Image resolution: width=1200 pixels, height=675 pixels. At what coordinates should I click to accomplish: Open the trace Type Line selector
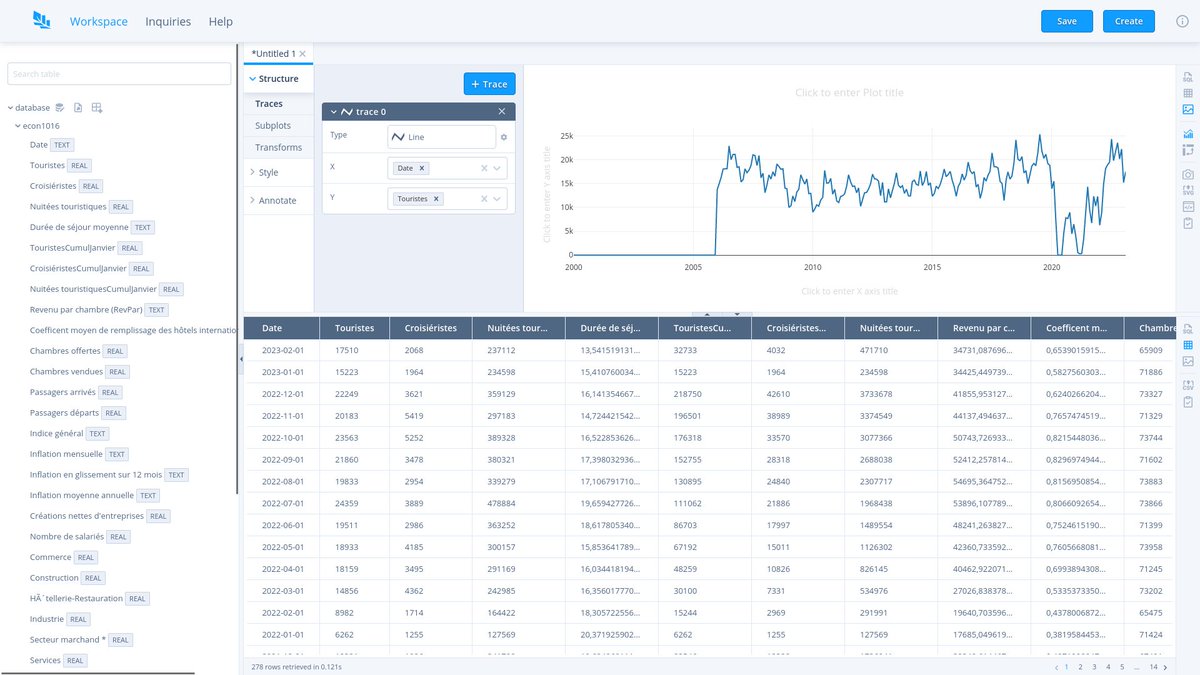pyautogui.click(x=441, y=137)
